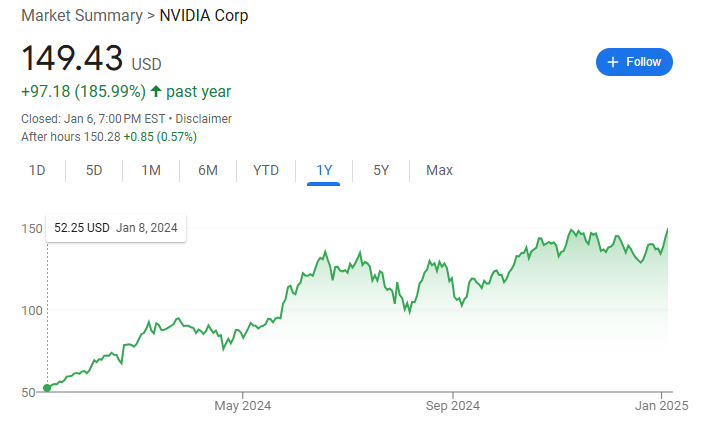Select the 1Y range tab

(324, 170)
